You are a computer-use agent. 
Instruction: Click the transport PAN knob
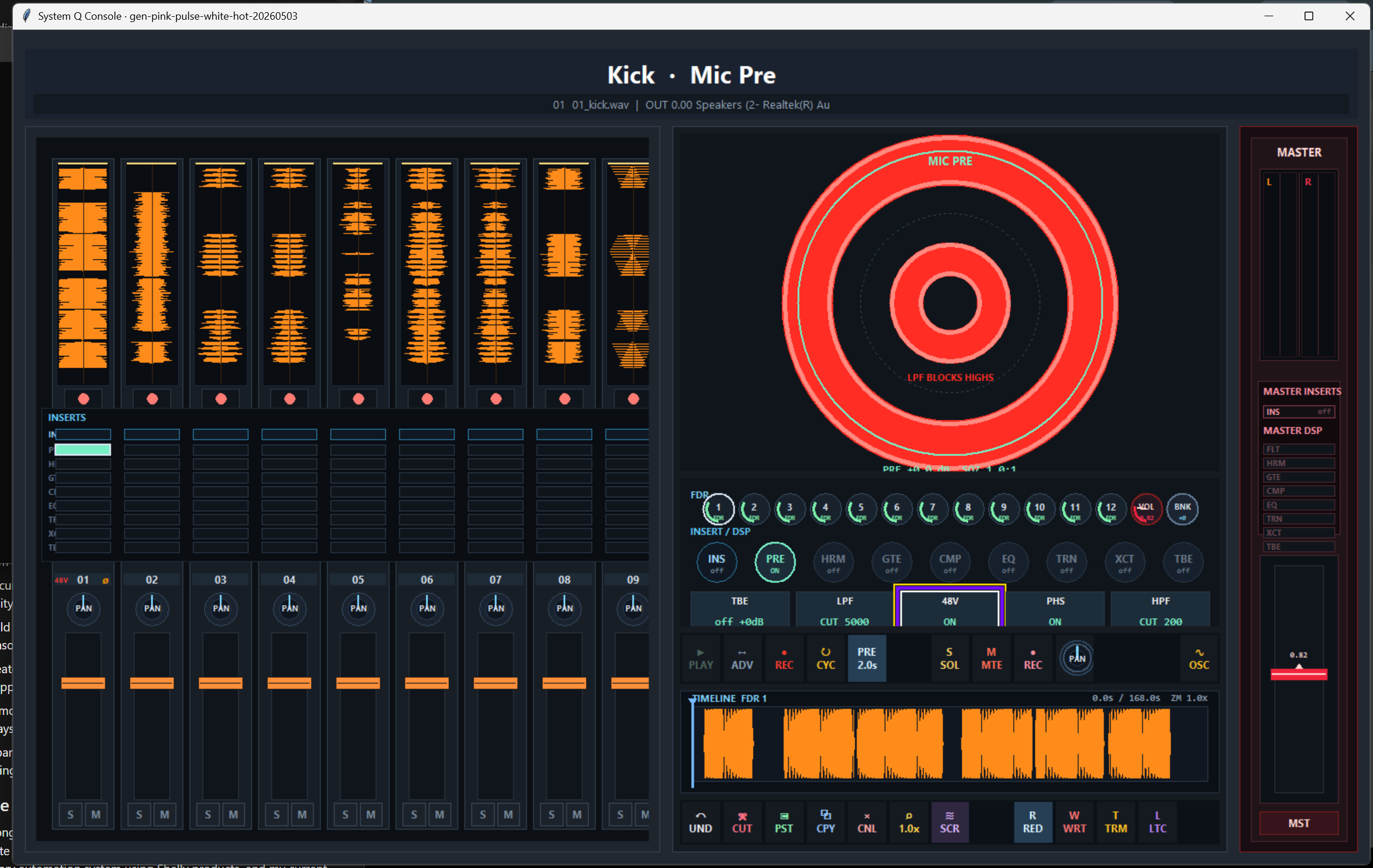point(1077,658)
